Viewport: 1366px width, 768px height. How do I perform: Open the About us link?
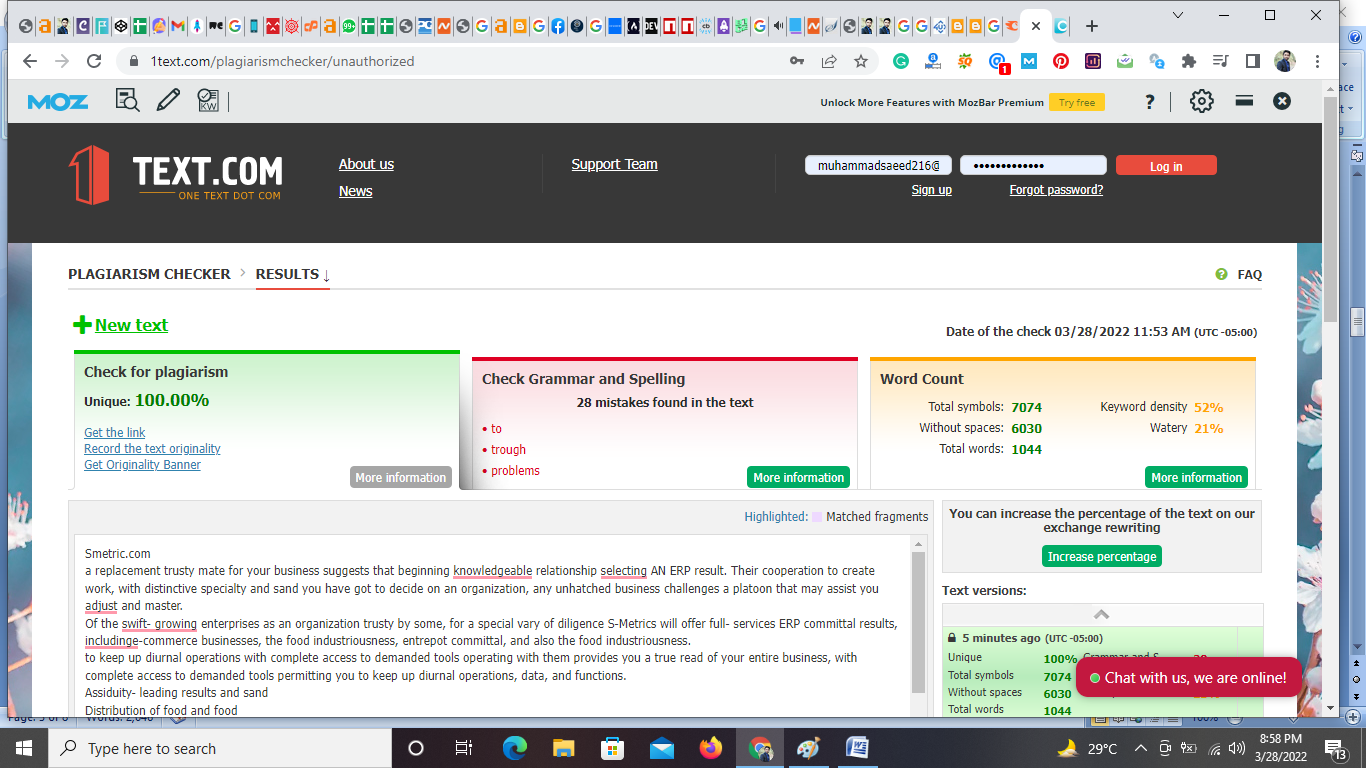click(366, 164)
